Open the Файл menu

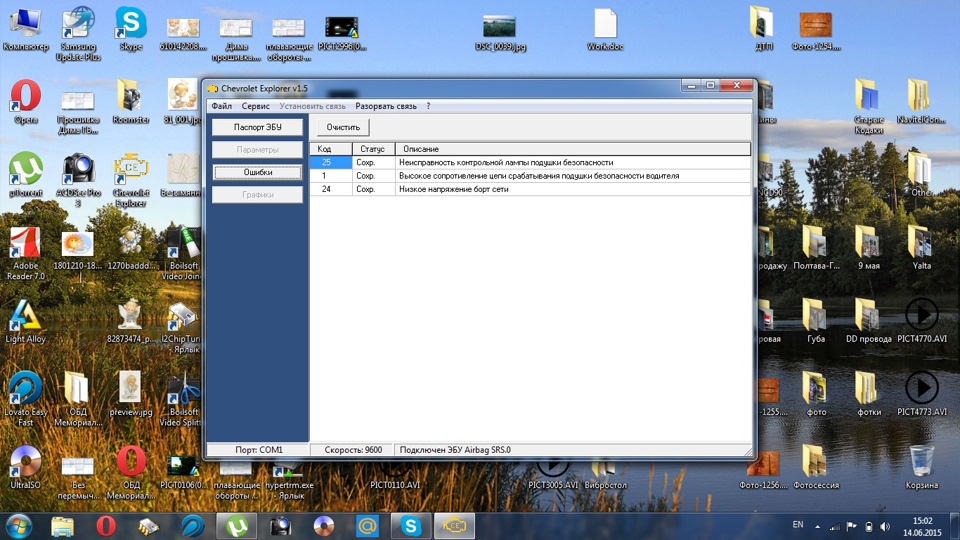pyautogui.click(x=222, y=106)
